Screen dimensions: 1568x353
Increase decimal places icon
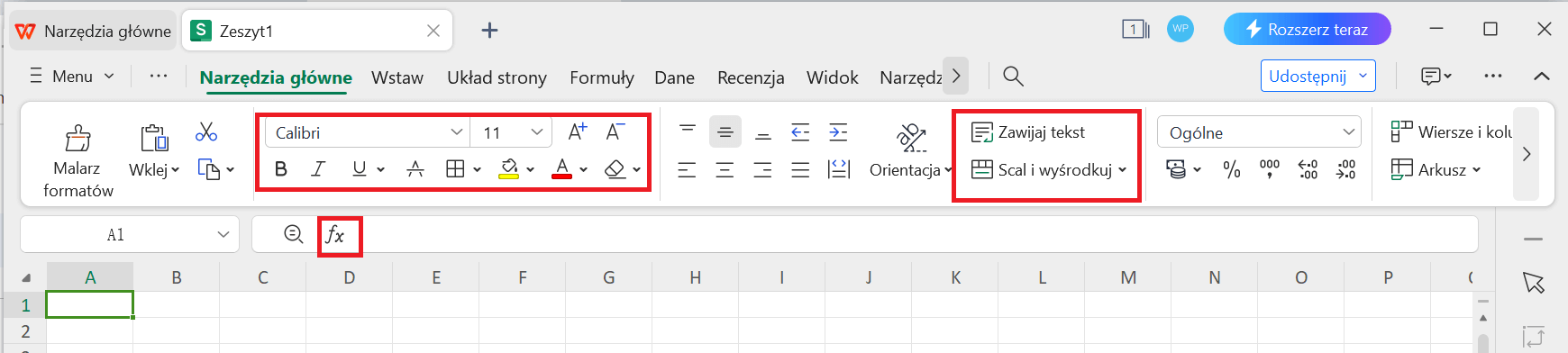point(1308,169)
